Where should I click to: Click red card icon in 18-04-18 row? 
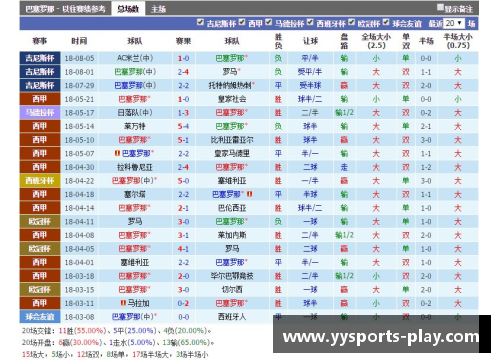(x=249, y=194)
